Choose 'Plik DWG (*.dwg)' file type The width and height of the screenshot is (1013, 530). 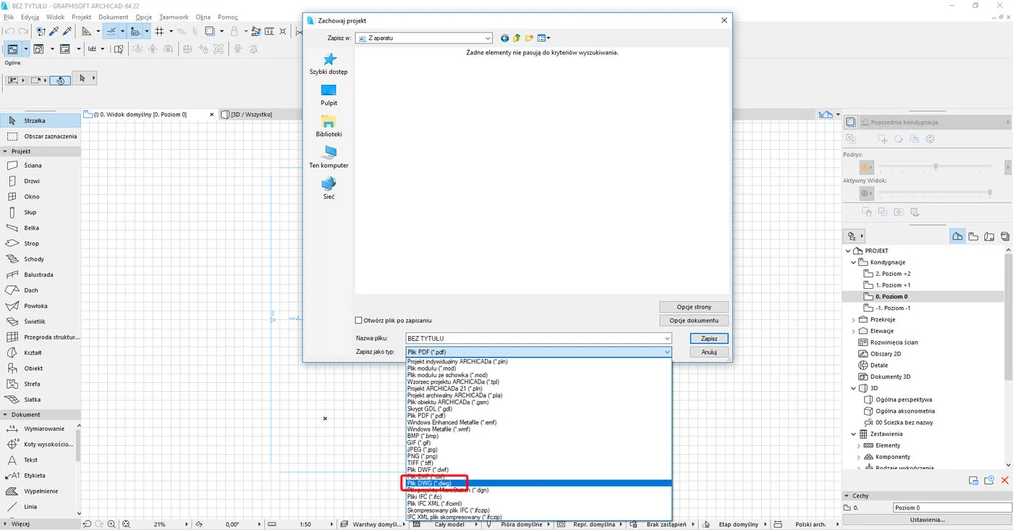539,483
